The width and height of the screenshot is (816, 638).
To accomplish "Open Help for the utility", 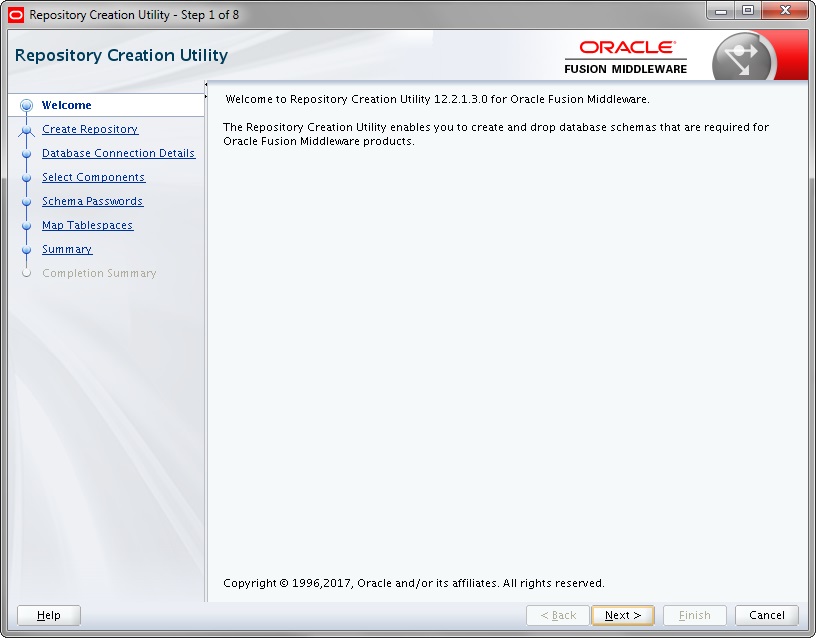I will pos(49,615).
